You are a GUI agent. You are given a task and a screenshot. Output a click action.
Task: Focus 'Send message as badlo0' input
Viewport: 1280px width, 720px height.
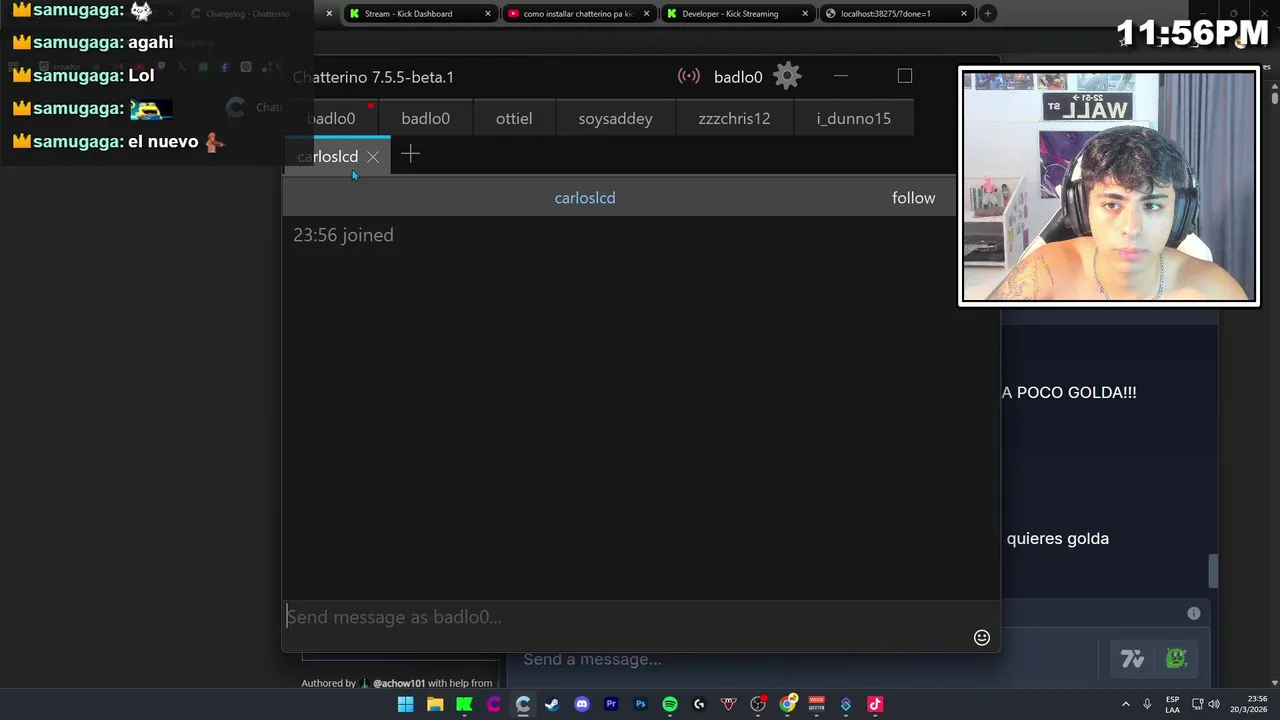(625, 617)
